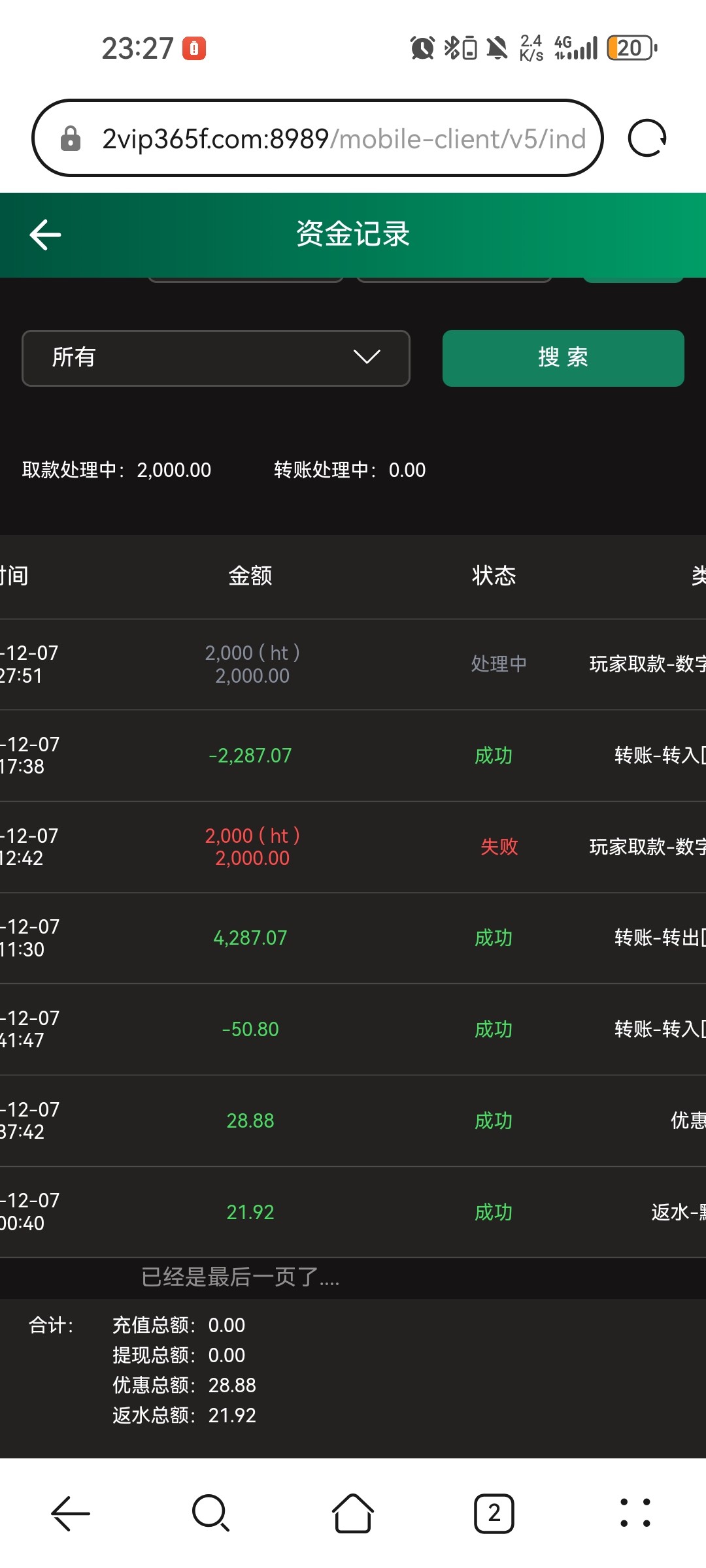Go to browser home page

click(353, 1513)
